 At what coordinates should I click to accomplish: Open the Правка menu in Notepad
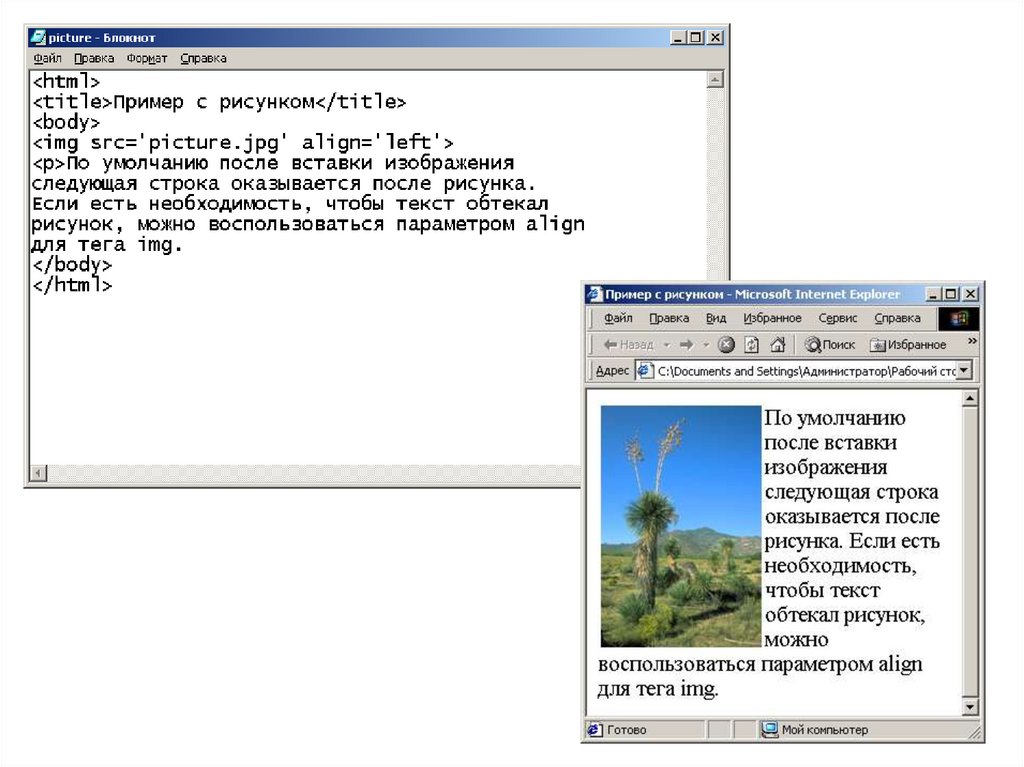(94, 58)
